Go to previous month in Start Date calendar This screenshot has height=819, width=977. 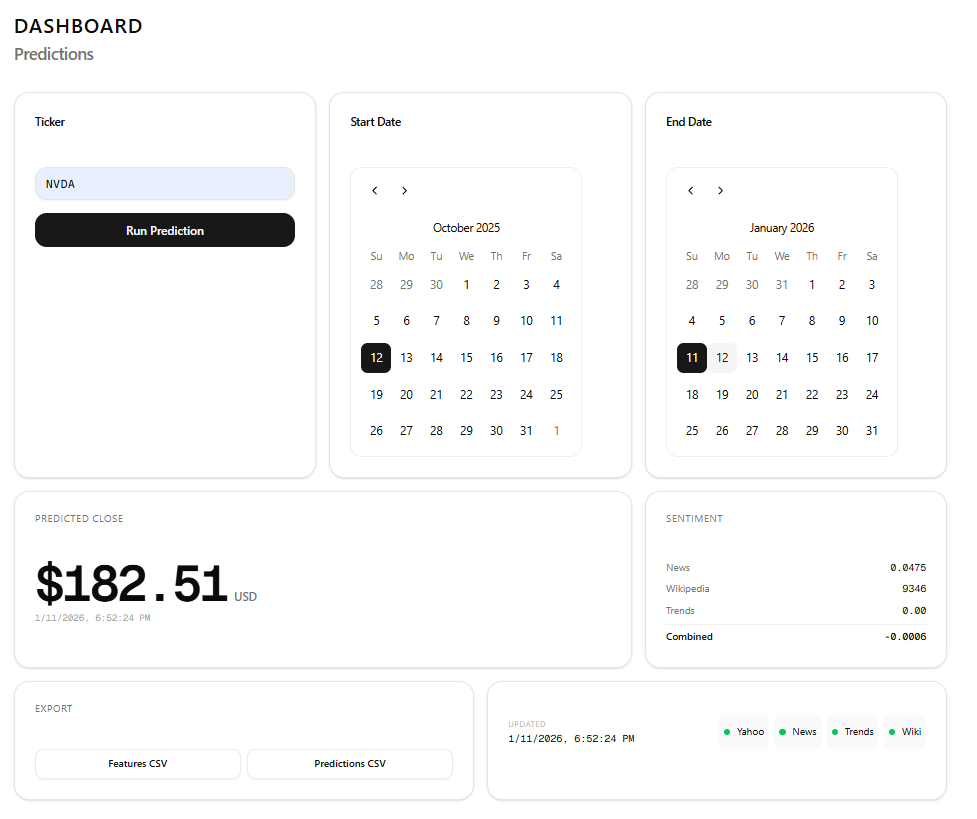tap(375, 191)
